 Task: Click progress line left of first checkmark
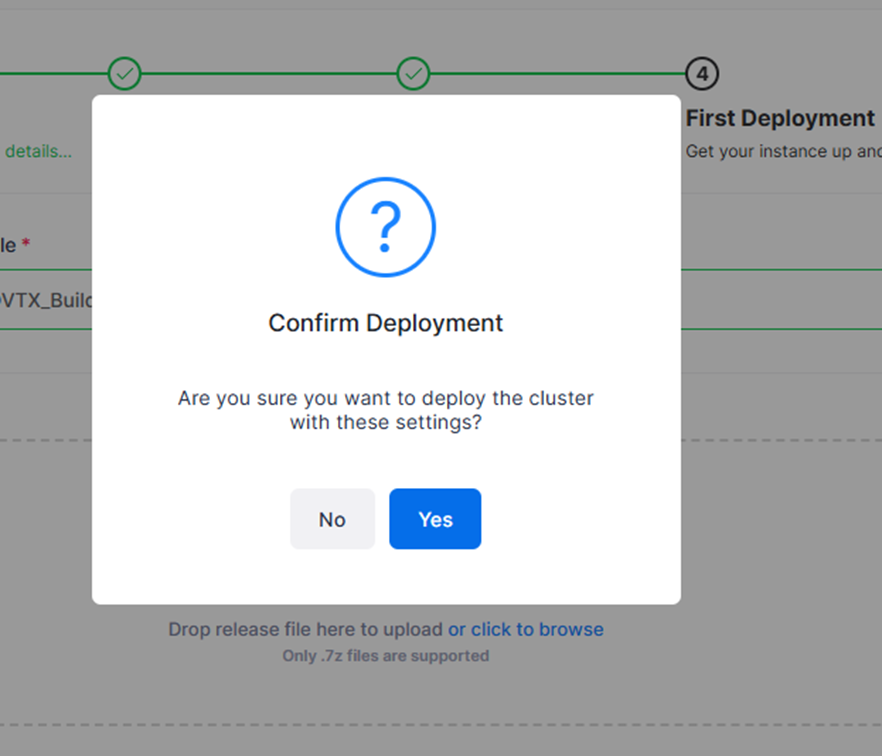coord(50,73)
